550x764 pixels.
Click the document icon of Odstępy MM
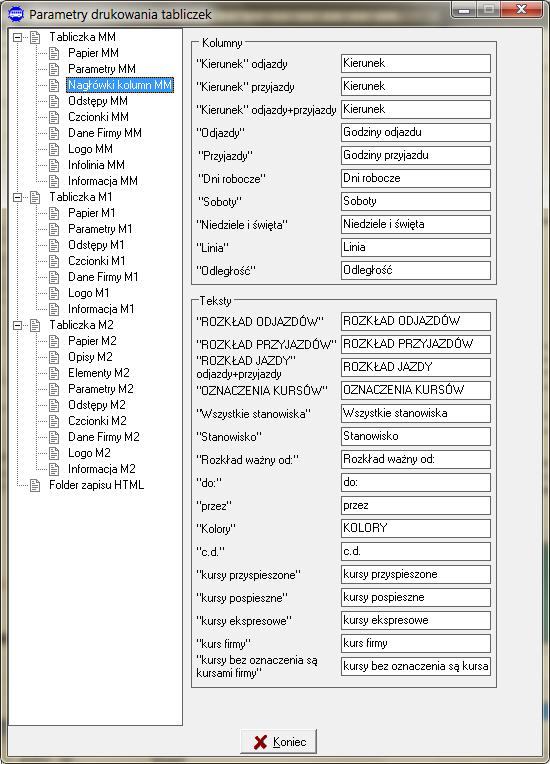click(54, 101)
